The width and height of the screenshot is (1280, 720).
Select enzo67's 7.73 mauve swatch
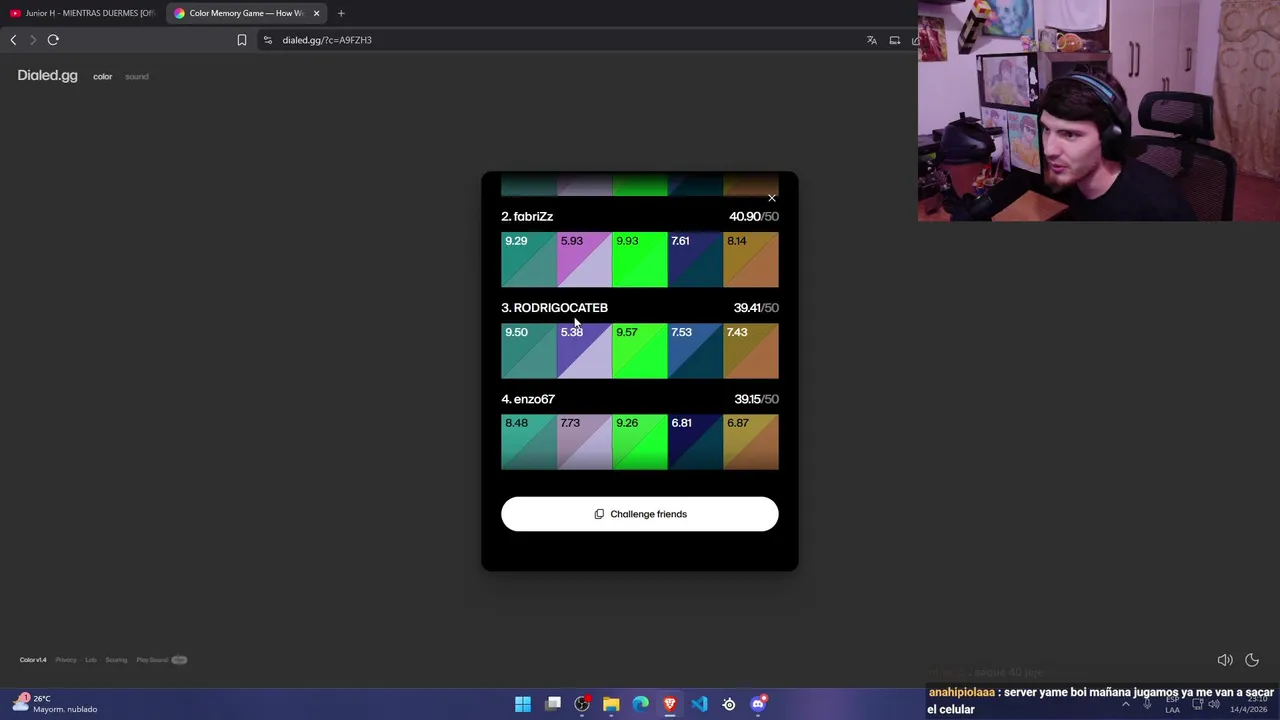click(584, 442)
